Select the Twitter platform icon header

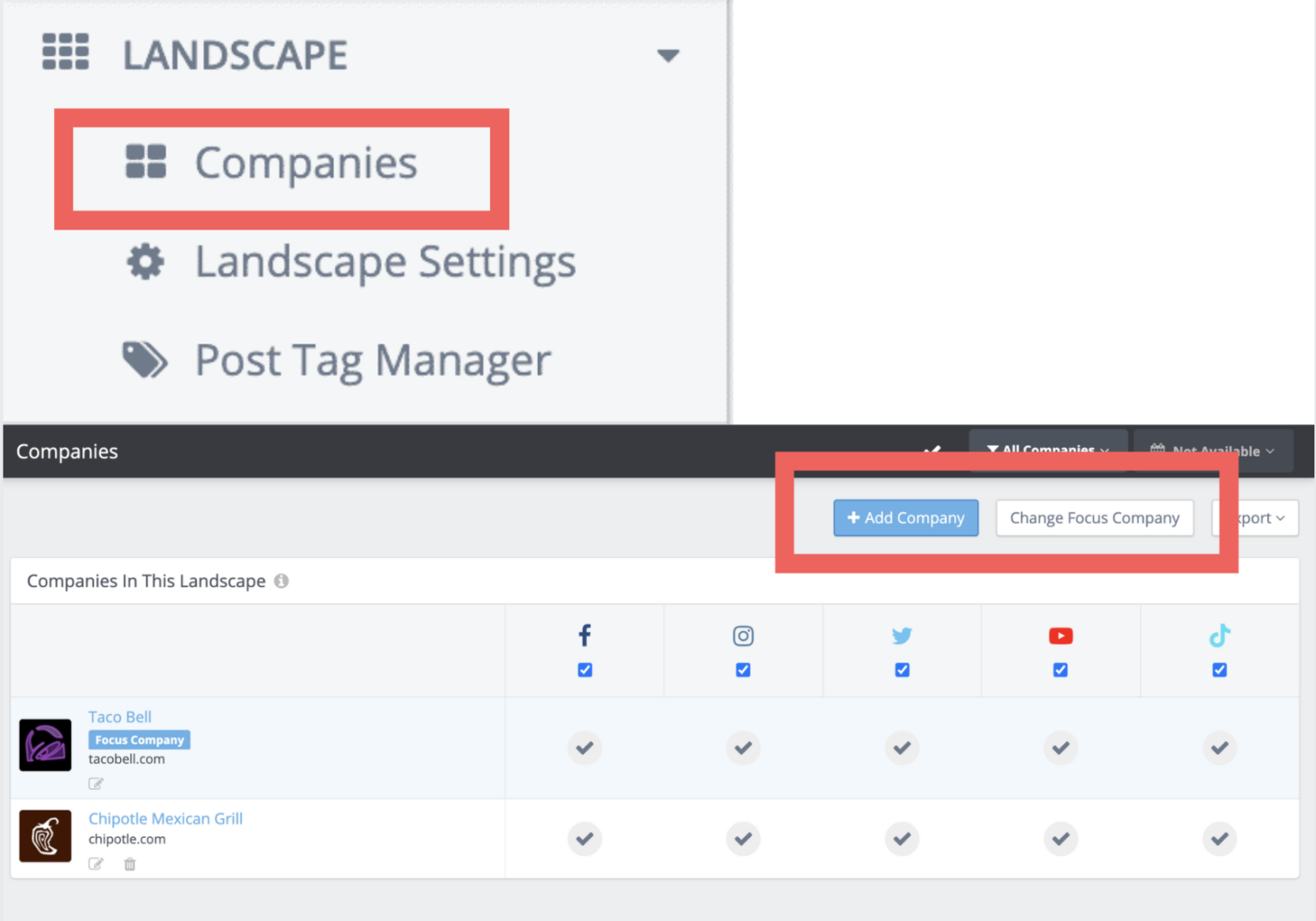[901, 636]
